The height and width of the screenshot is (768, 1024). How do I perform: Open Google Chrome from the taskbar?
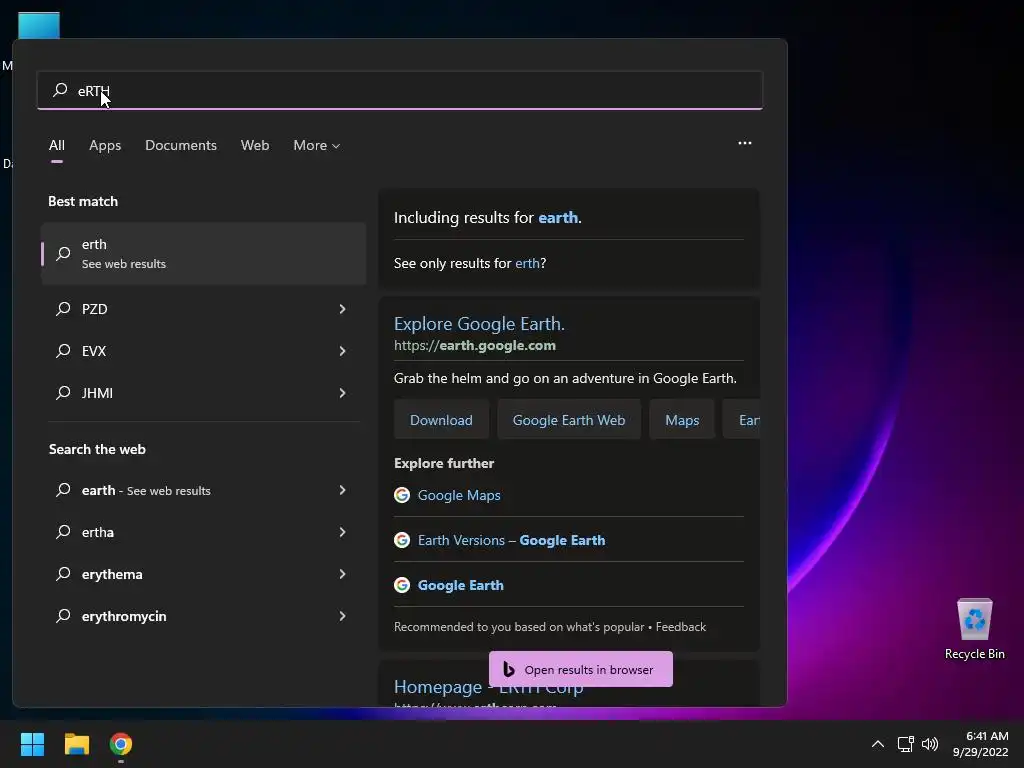pos(121,744)
